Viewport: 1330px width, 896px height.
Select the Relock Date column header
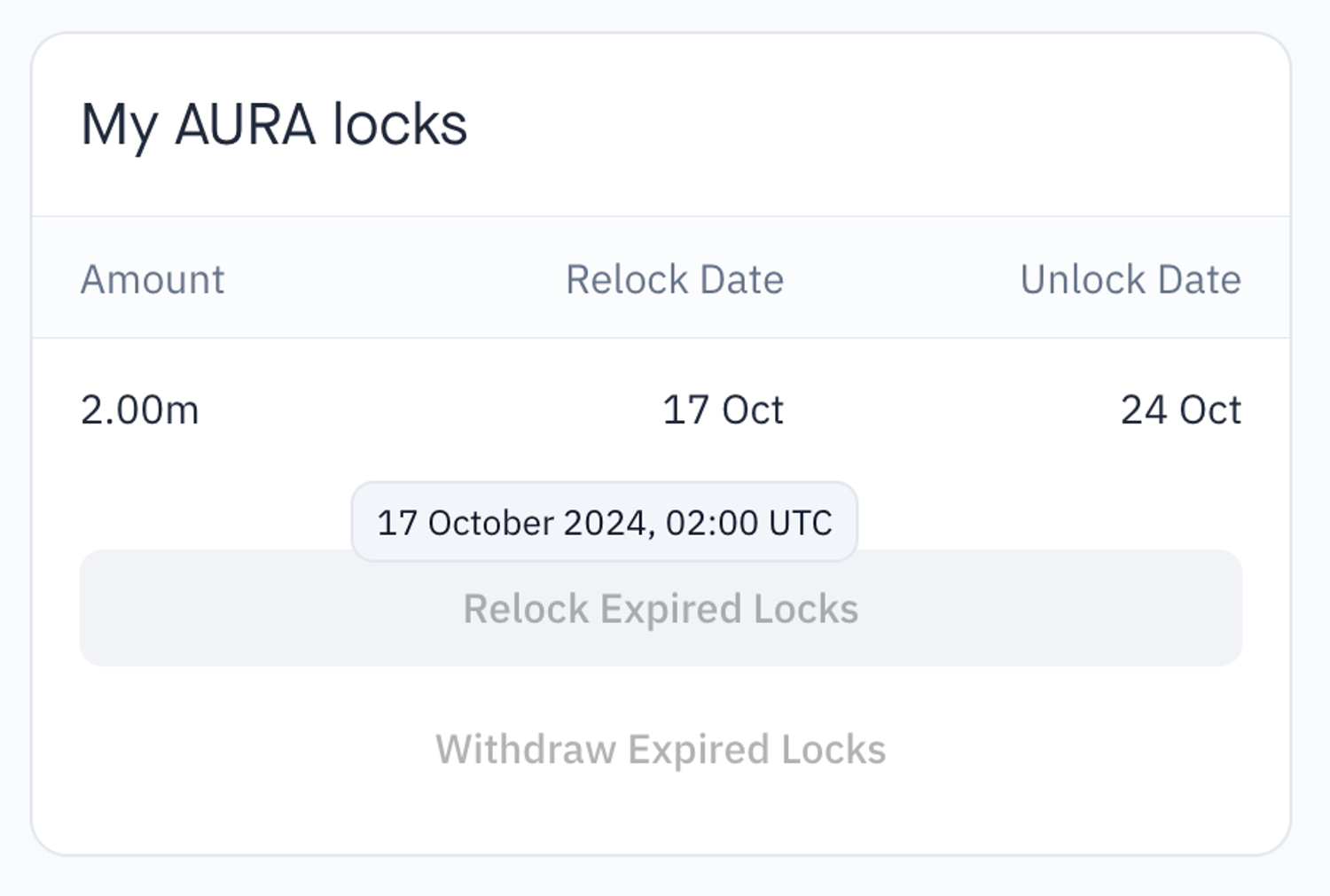[675, 280]
